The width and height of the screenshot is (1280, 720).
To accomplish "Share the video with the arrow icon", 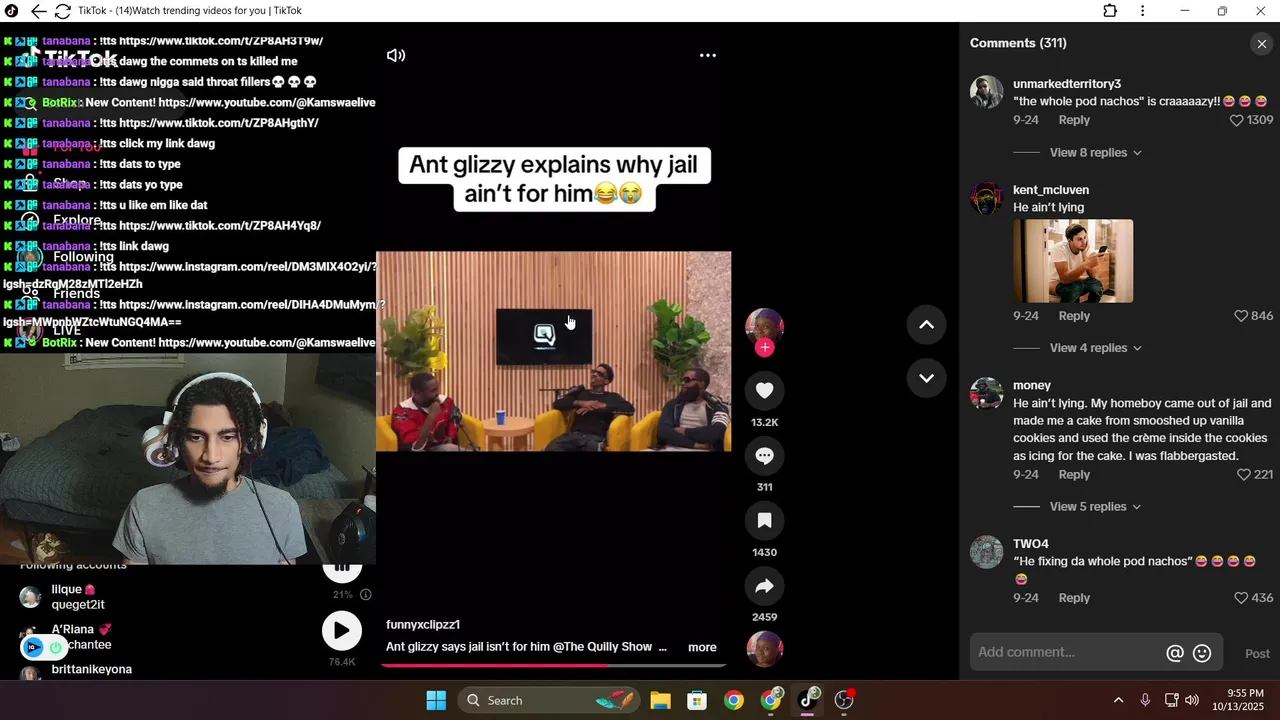I will [765, 586].
